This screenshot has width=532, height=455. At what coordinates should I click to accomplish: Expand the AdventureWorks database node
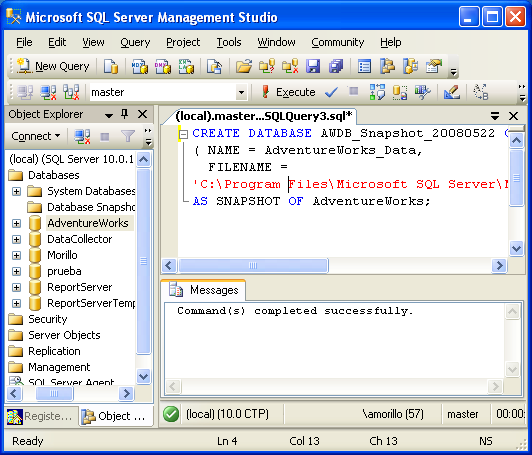[x=16, y=223]
